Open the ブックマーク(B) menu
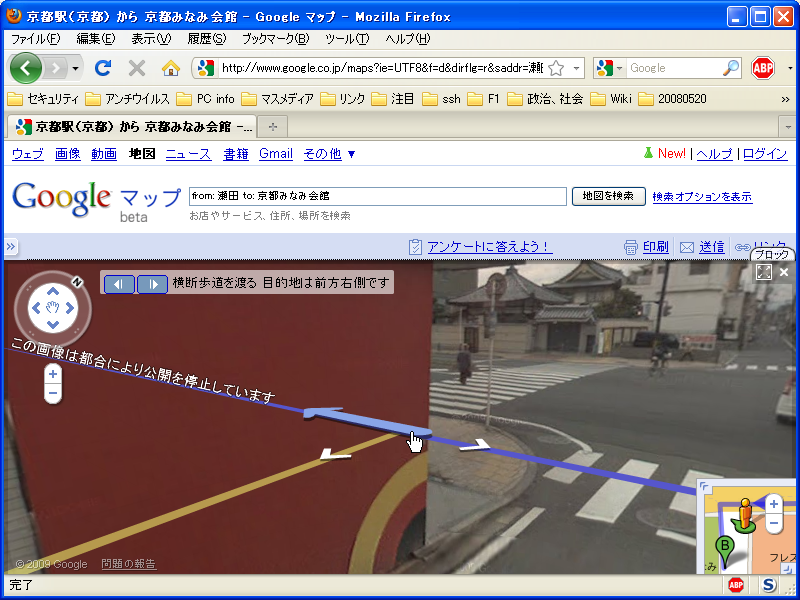This screenshot has width=800, height=600. pos(276,39)
